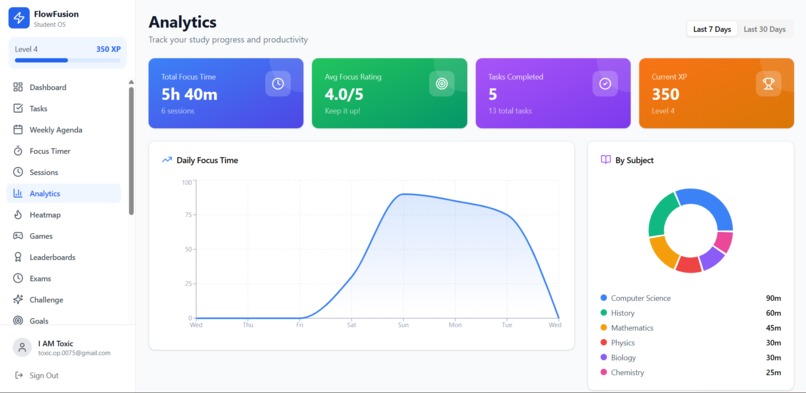Click the pink Chemistry donut segment
The image size is (806, 393).
[x=724, y=242]
